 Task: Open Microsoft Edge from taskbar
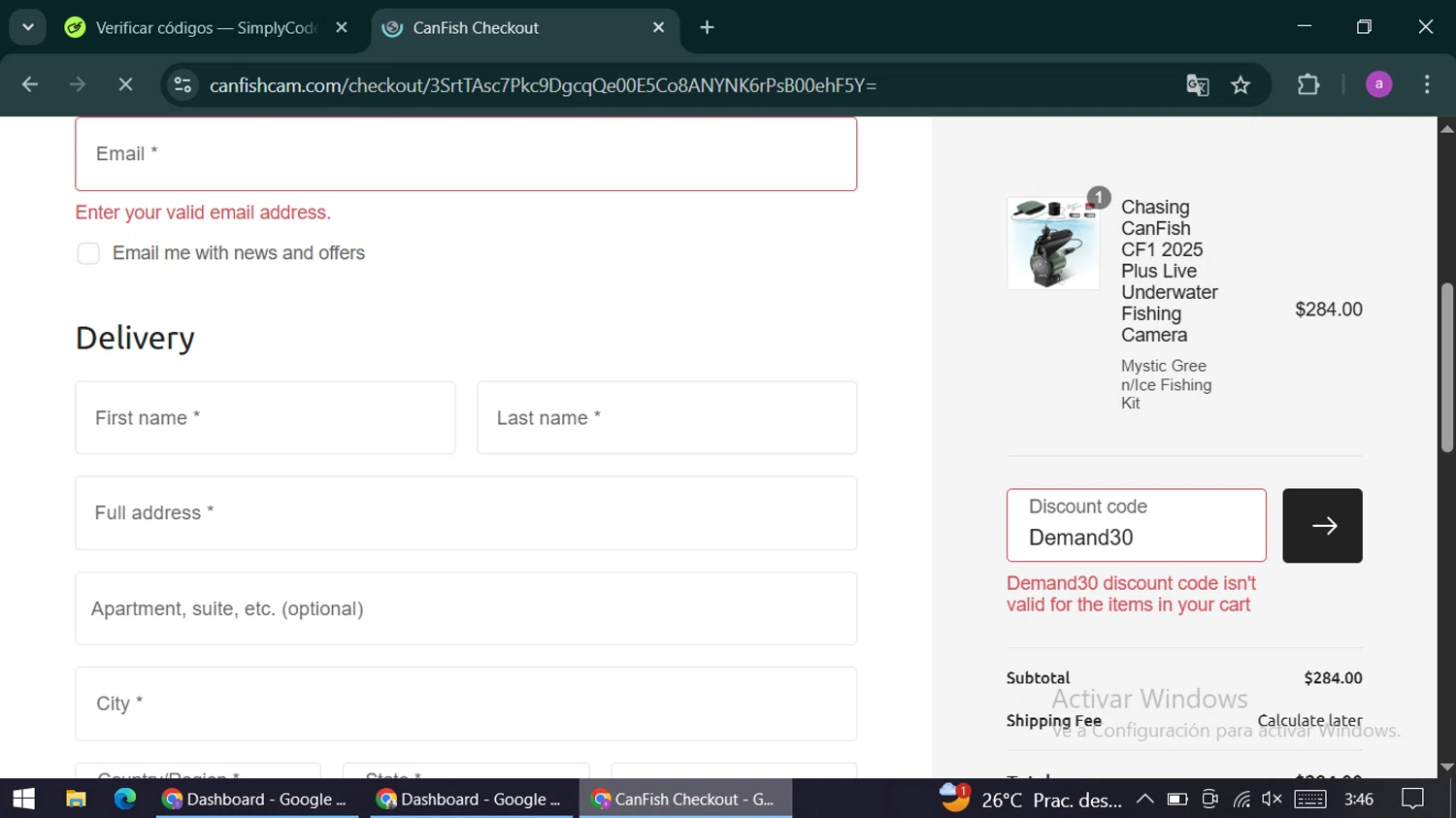tap(124, 799)
